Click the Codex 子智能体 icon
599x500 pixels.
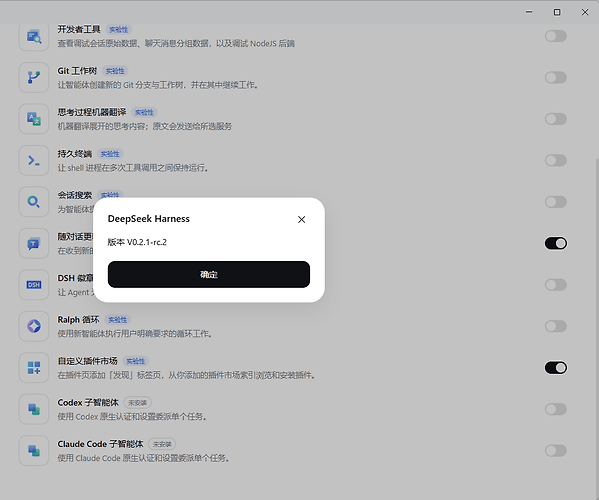click(x=34, y=409)
